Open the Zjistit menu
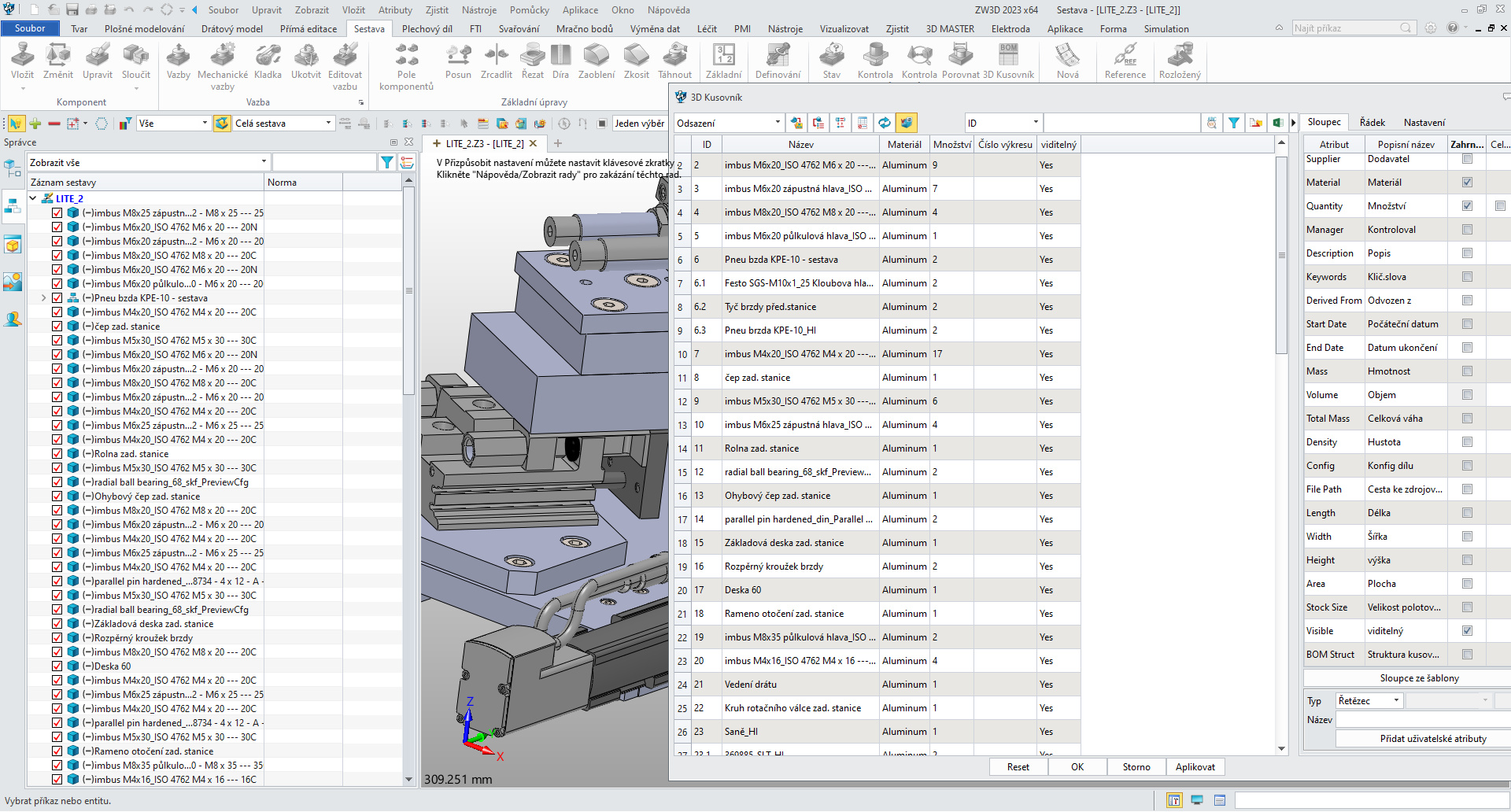Viewport: 1511px width, 812px height. [437, 9]
